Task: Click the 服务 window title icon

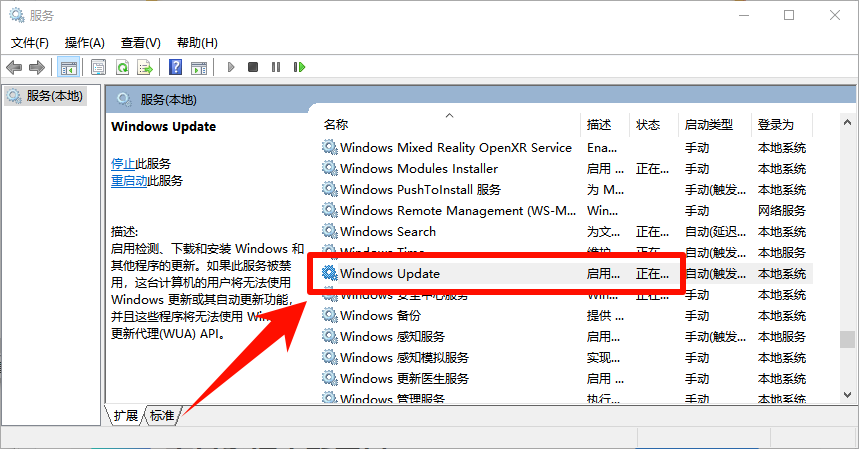Action: (17, 15)
